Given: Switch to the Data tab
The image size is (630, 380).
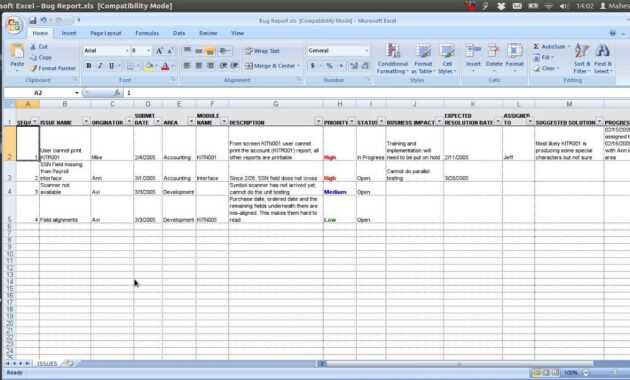Looking at the screenshot, I should [179, 33].
